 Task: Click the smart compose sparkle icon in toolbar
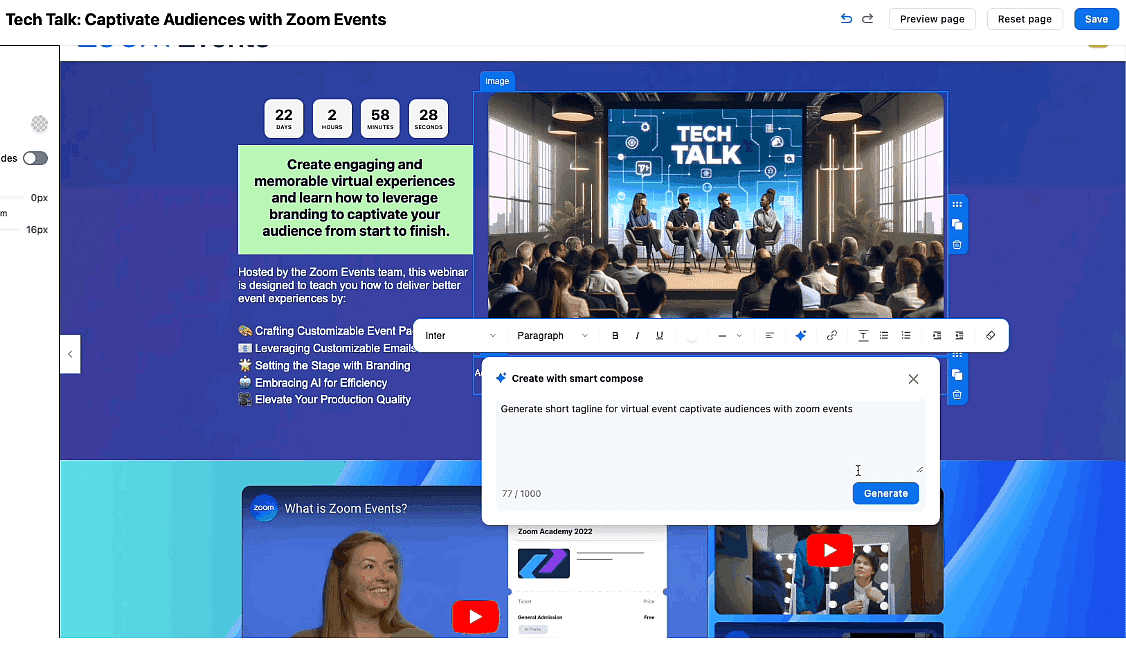point(800,336)
